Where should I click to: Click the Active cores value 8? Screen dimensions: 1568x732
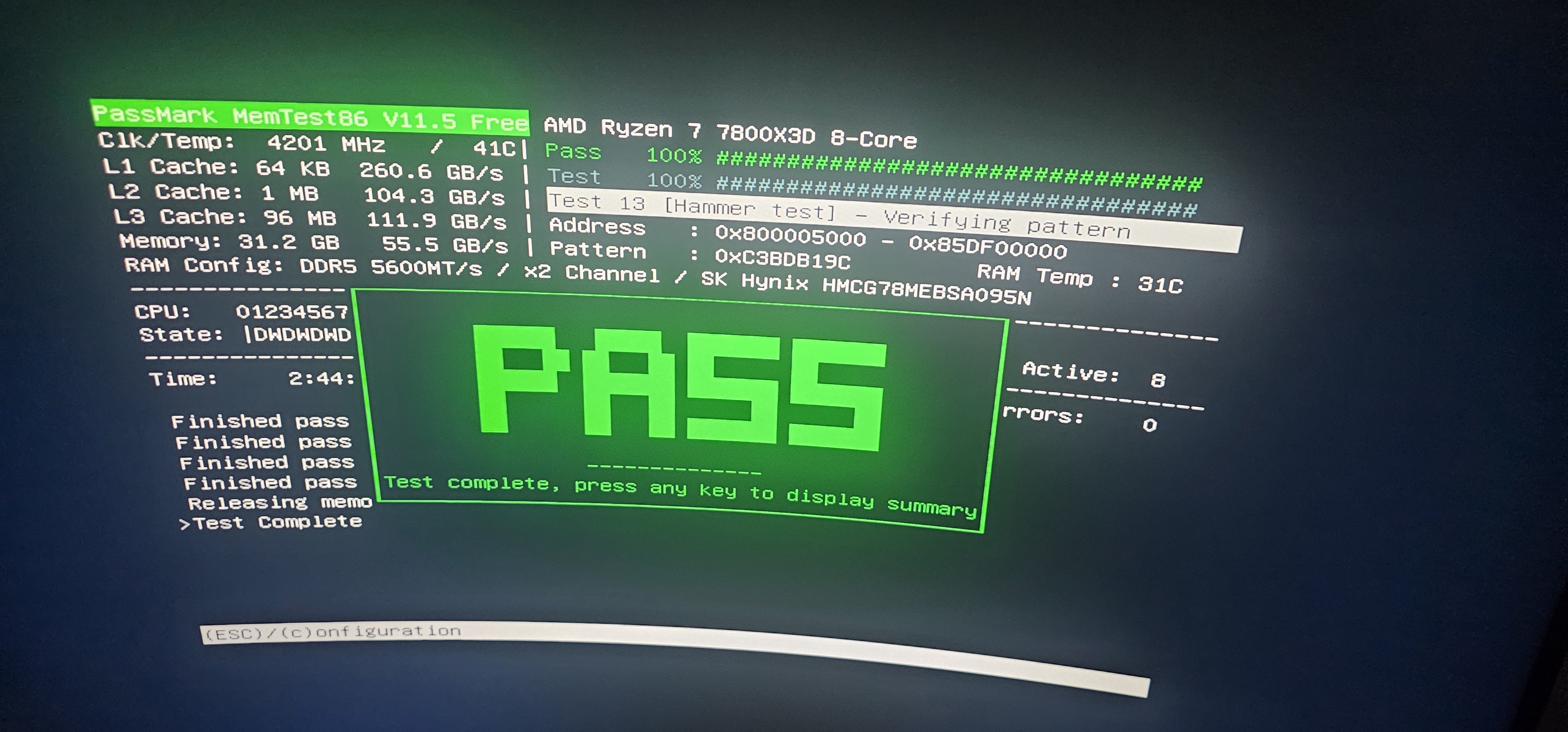click(x=1158, y=380)
